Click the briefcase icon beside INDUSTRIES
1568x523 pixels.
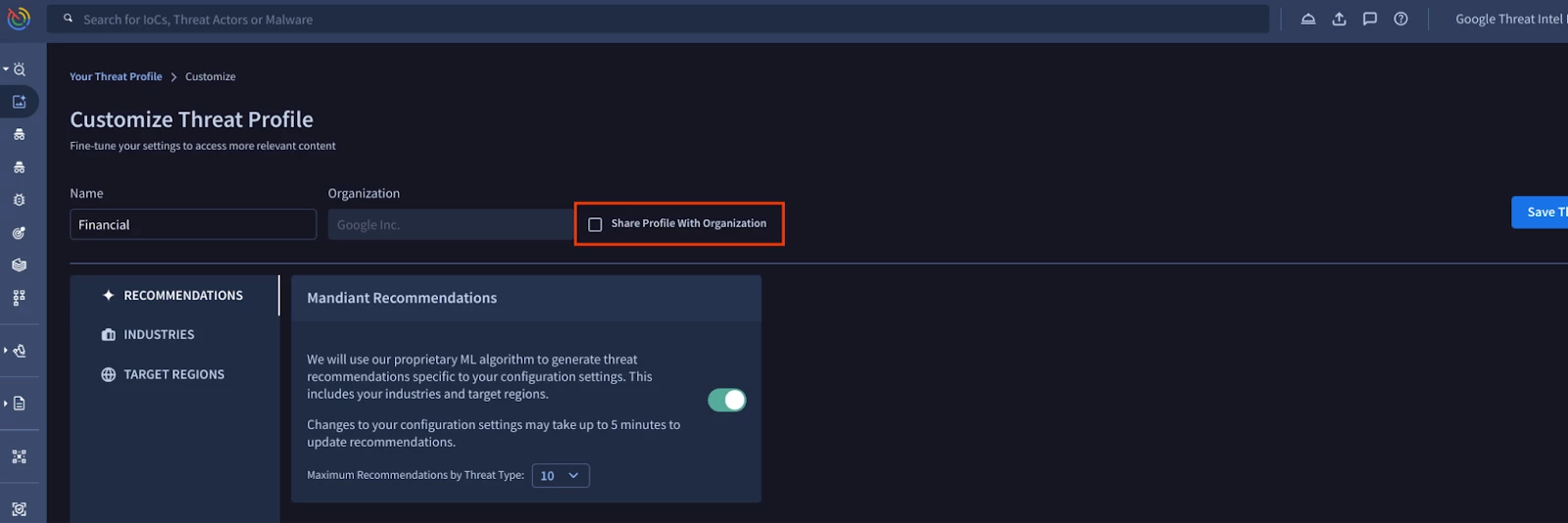tap(108, 335)
